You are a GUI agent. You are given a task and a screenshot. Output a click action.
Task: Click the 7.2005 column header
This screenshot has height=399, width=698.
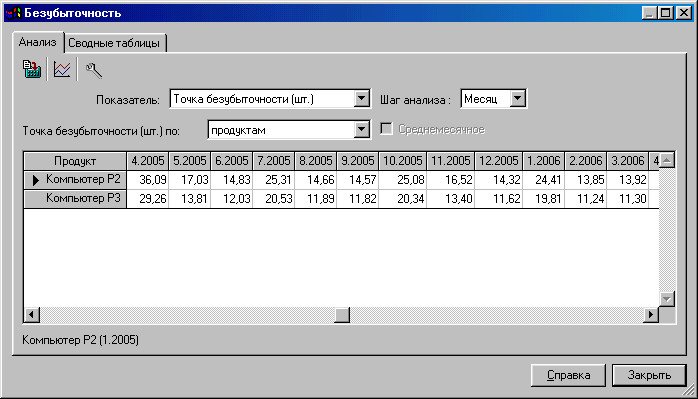pos(273,161)
